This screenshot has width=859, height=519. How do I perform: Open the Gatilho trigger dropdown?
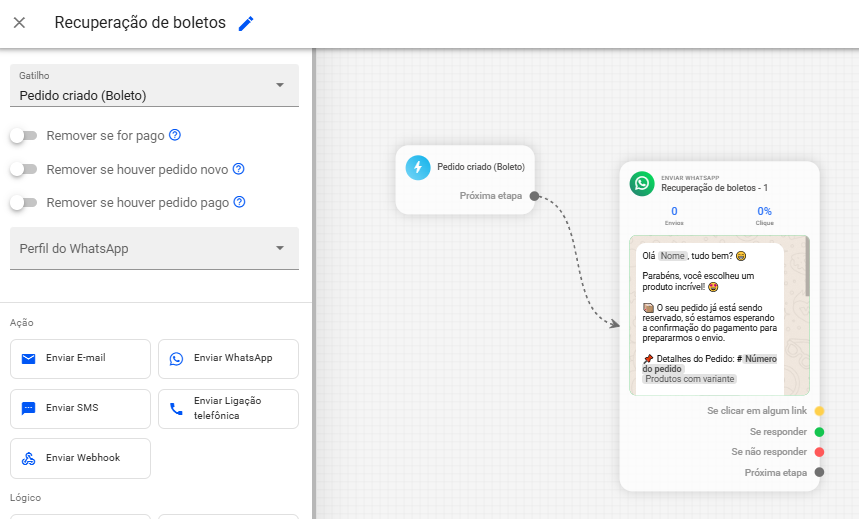[154, 86]
